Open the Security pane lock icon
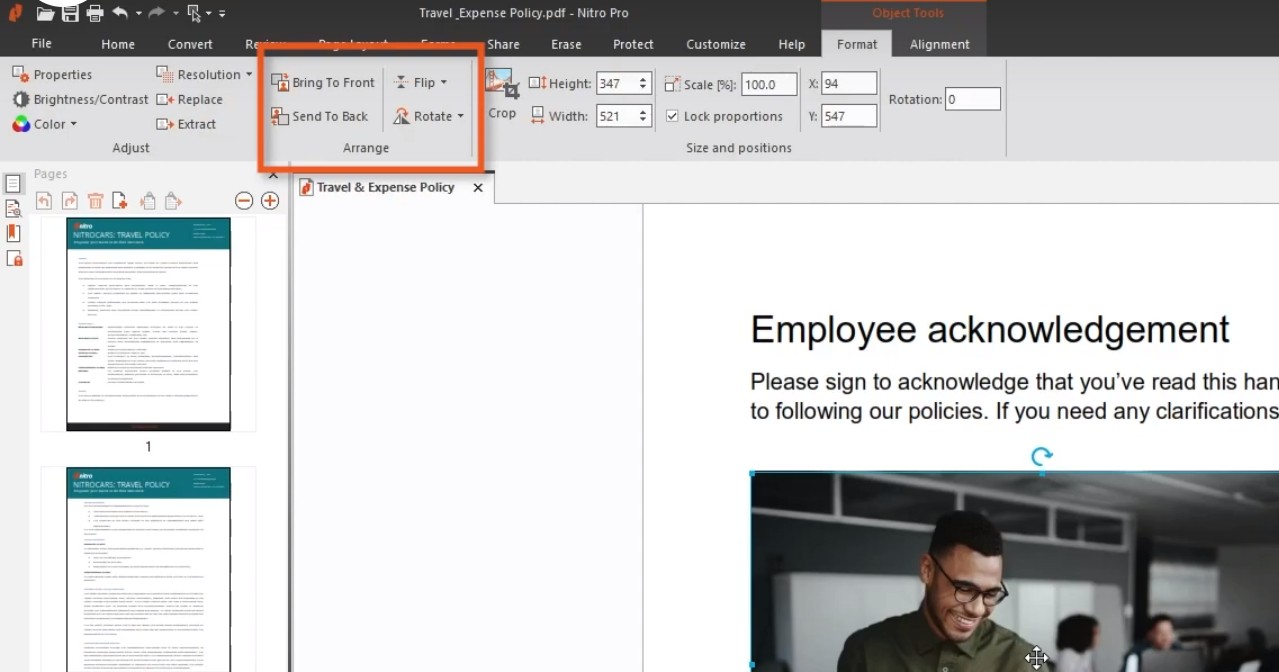The image size is (1279, 672). 14,259
